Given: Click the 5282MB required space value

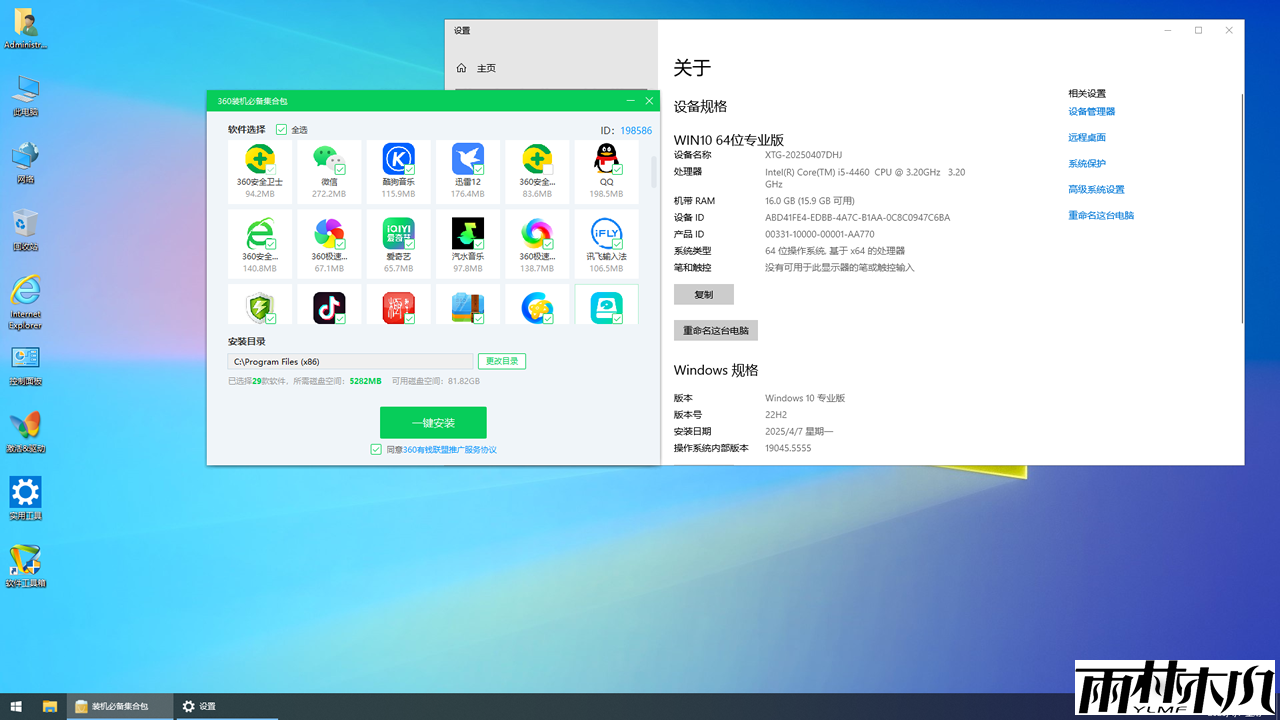Looking at the screenshot, I should click(365, 381).
